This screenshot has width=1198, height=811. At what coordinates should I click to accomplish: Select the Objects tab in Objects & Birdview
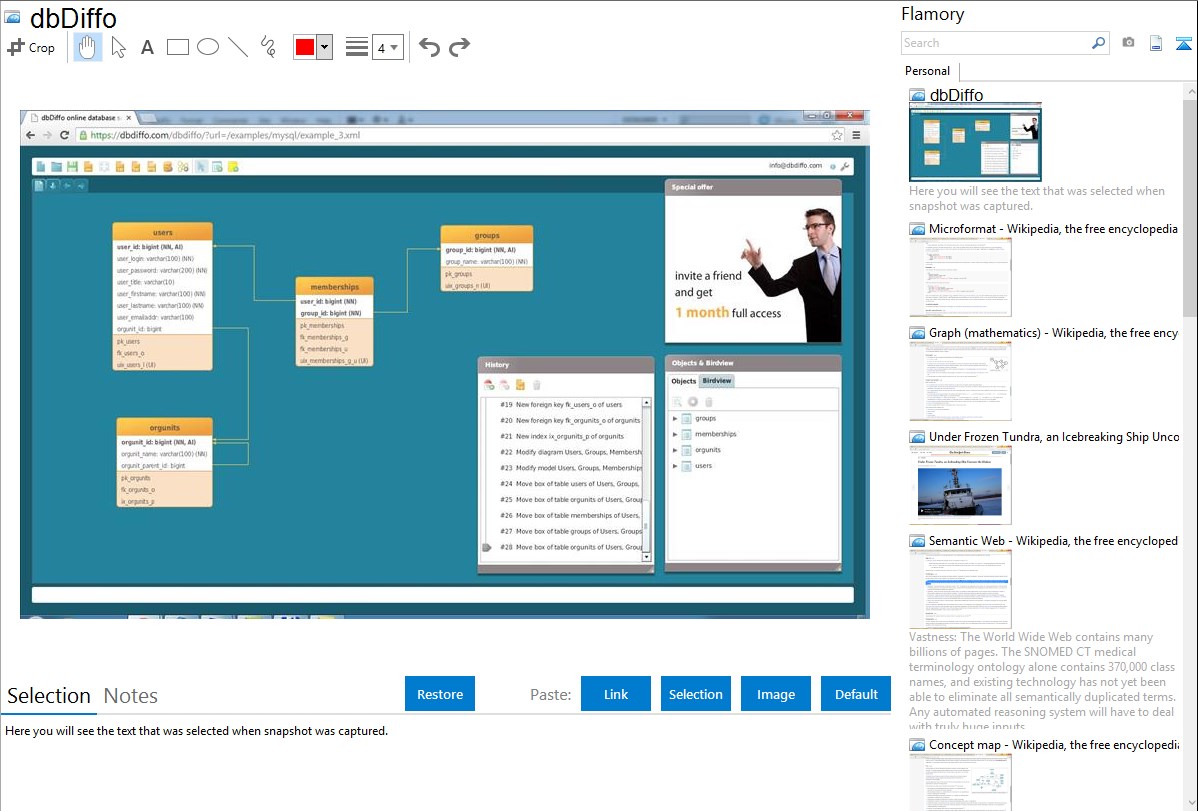pos(683,381)
